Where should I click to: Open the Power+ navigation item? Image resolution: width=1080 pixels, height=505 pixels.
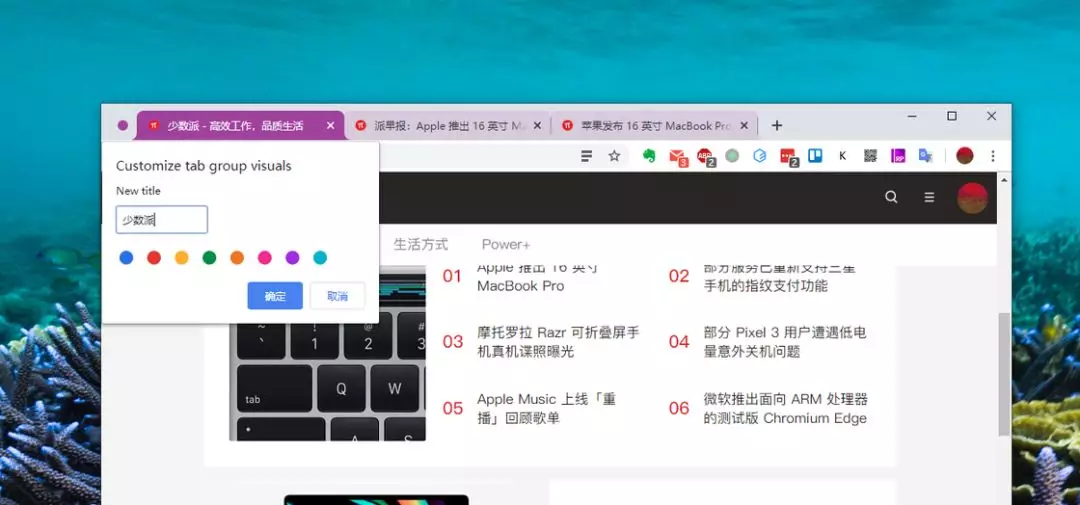(x=506, y=244)
